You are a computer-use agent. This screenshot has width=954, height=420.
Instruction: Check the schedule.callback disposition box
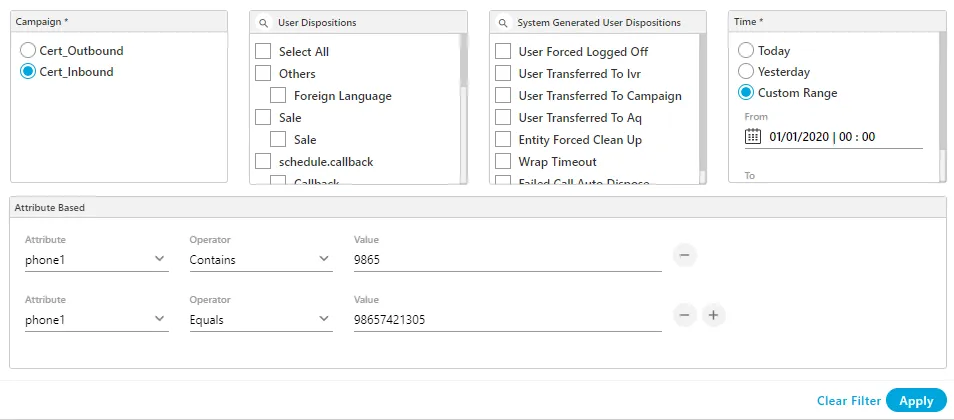(263, 162)
